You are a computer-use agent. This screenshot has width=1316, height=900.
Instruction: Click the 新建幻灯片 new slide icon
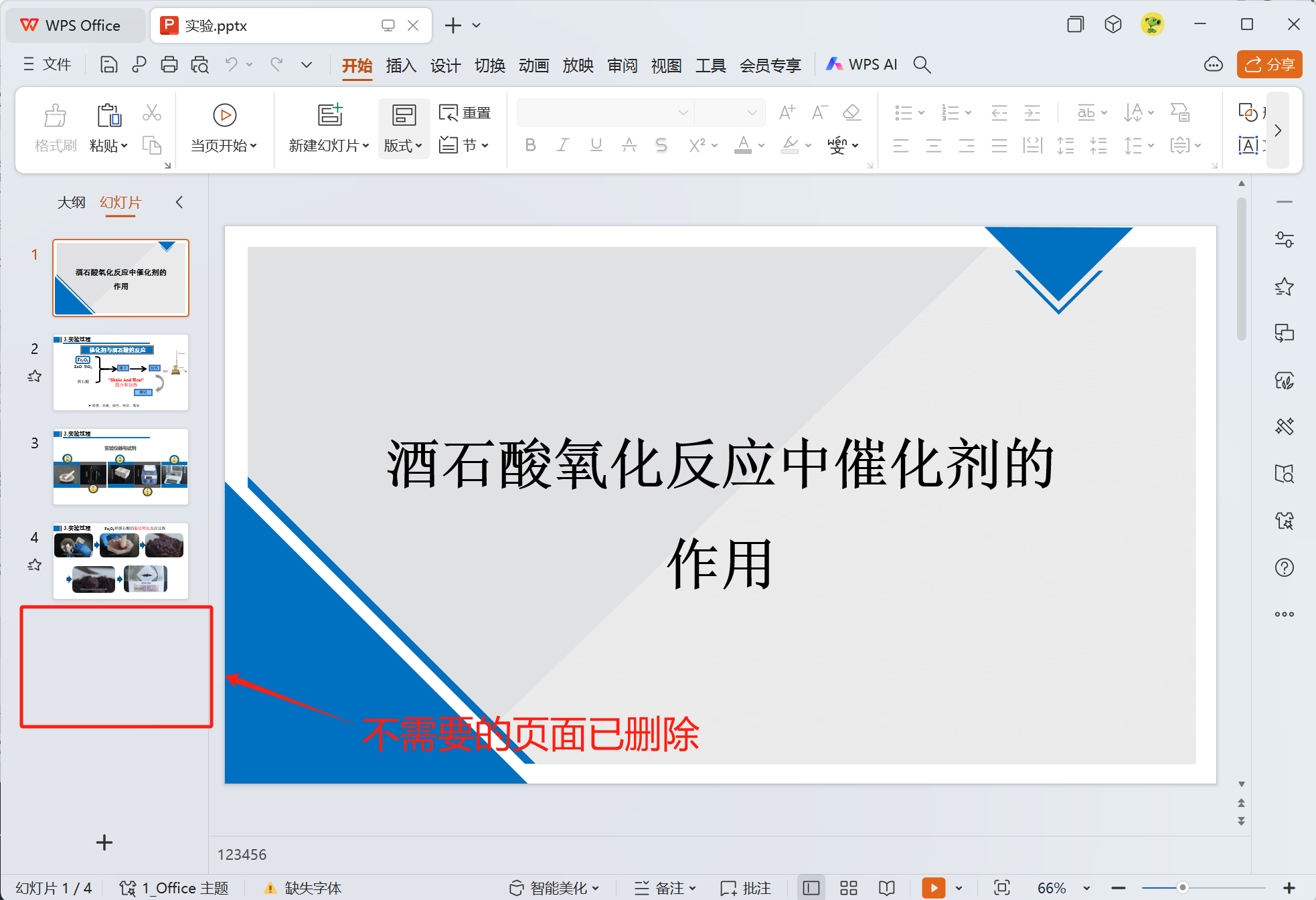tap(329, 115)
